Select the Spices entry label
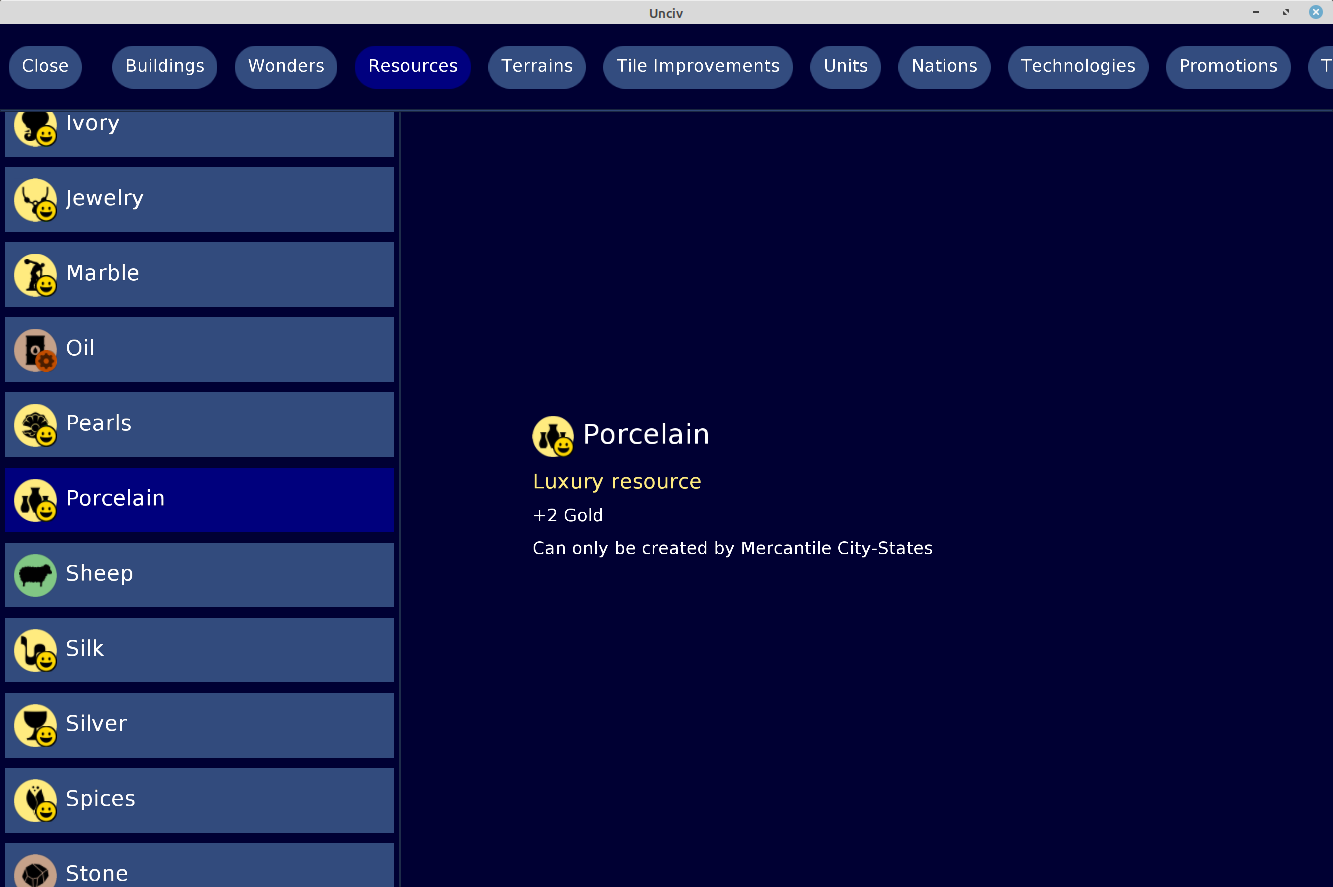 tap(100, 799)
